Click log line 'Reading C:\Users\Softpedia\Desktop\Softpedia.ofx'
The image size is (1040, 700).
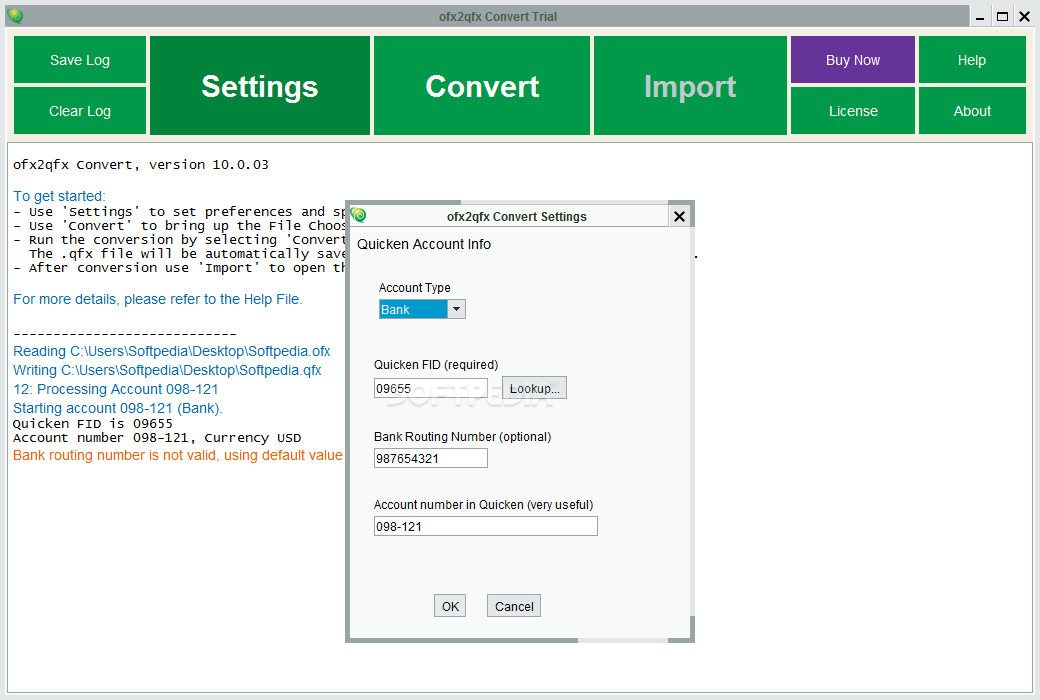[172, 351]
